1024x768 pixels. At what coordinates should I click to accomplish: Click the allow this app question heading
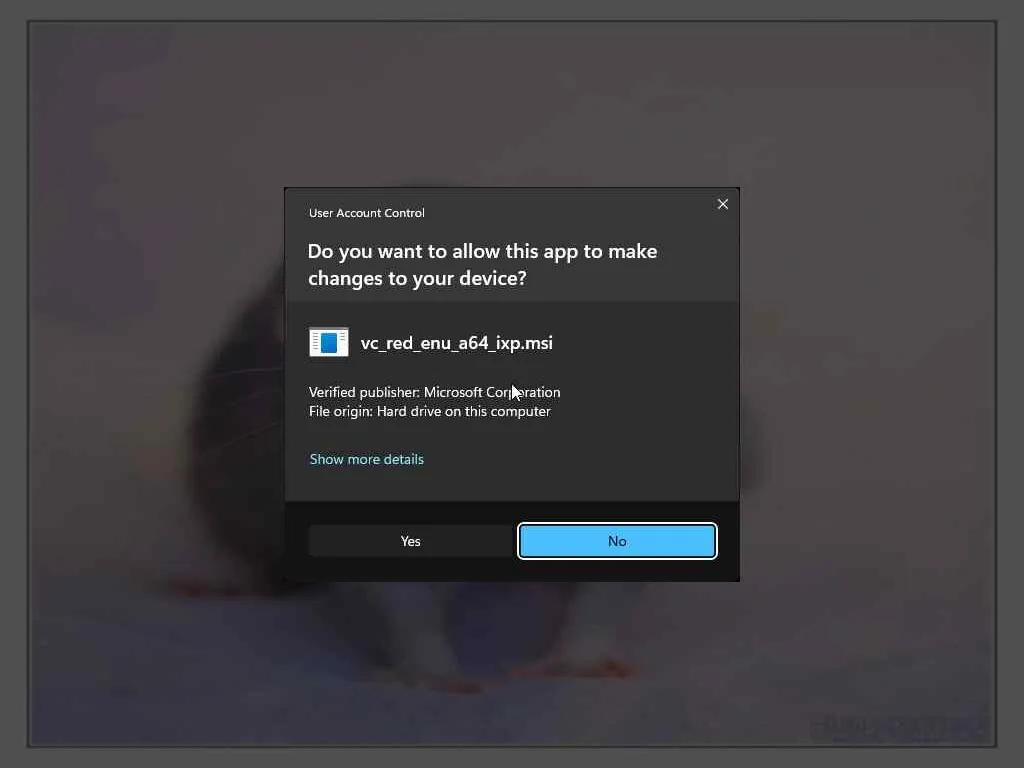[x=482, y=264]
